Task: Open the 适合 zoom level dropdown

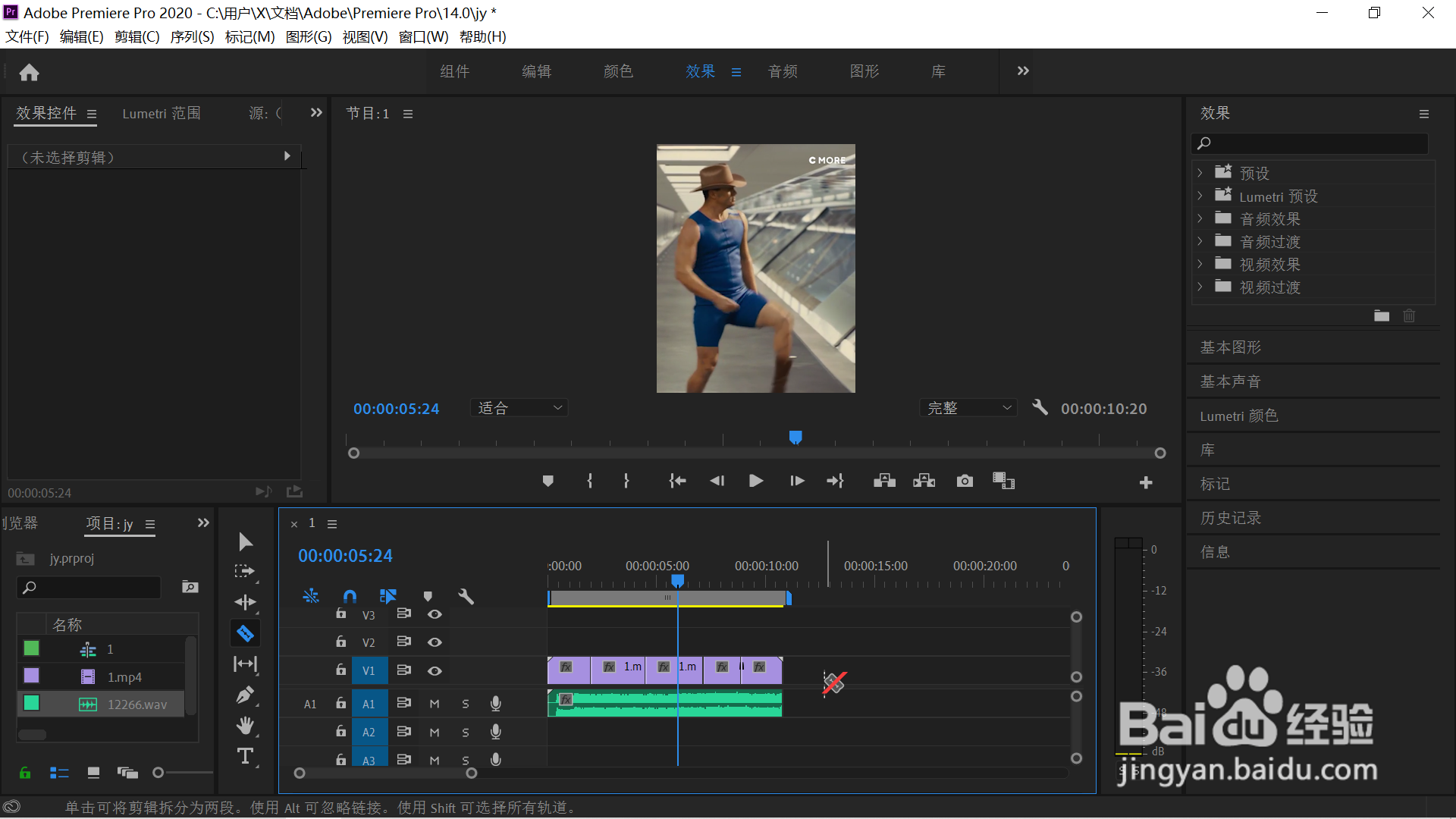Action: tap(519, 408)
